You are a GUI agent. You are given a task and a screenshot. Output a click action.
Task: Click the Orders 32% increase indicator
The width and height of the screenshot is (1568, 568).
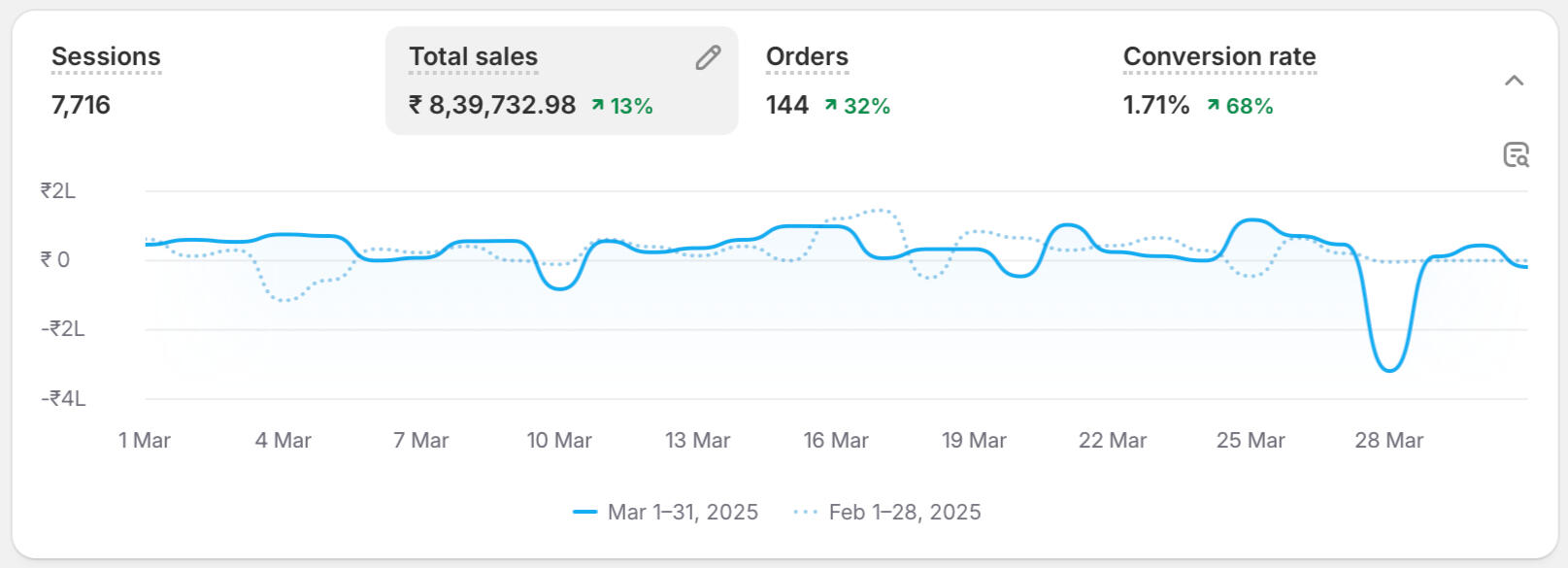click(x=857, y=106)
